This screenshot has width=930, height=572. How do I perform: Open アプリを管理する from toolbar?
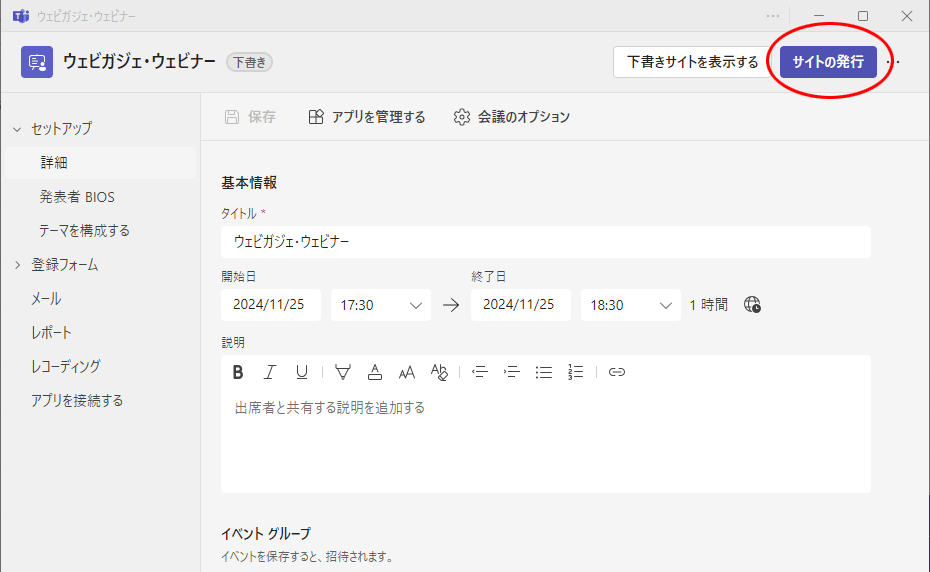[367, 117]
